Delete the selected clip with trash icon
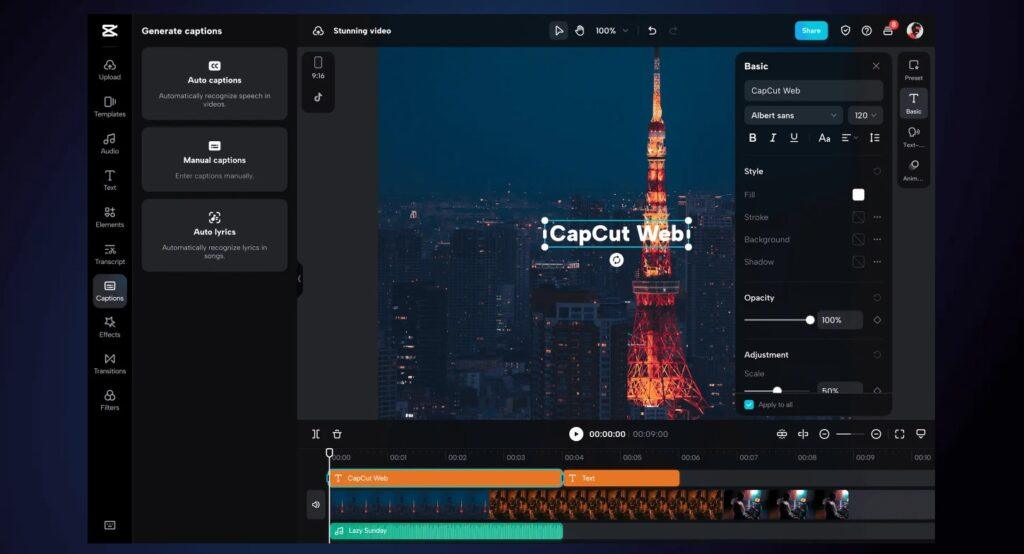Screen dimensions: 1024x554 [x=337, y=434]
